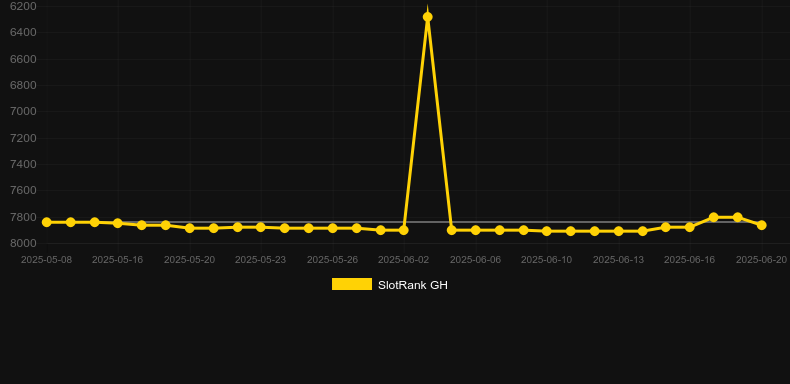790x384 pixels.
Task: Click the first raised point after 2025-06-16
Action: (713, 217)
